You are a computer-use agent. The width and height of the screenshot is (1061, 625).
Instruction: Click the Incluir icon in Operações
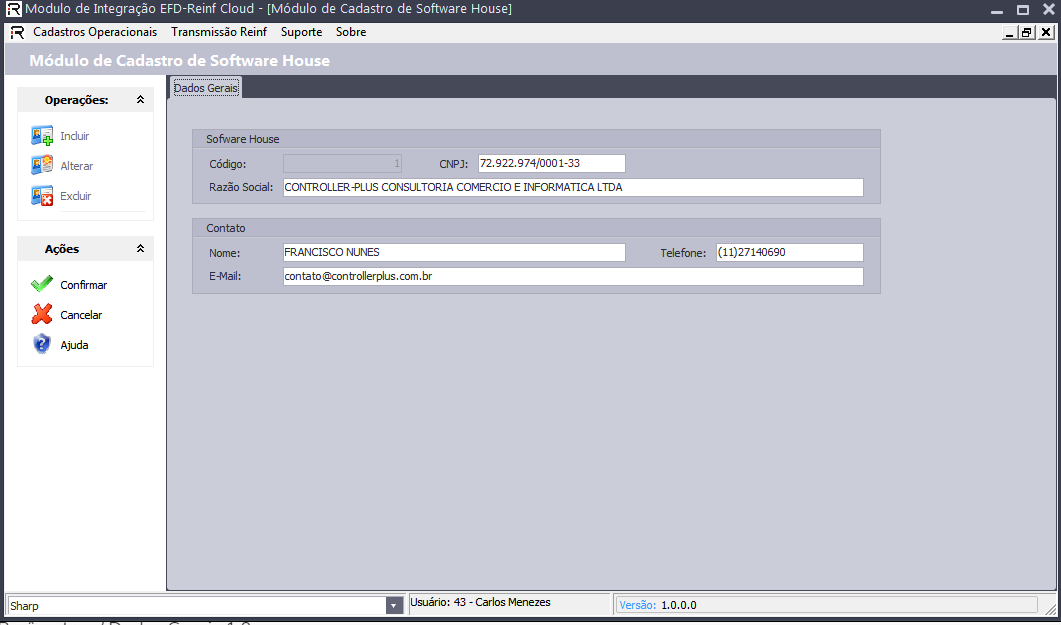point(42,136)
